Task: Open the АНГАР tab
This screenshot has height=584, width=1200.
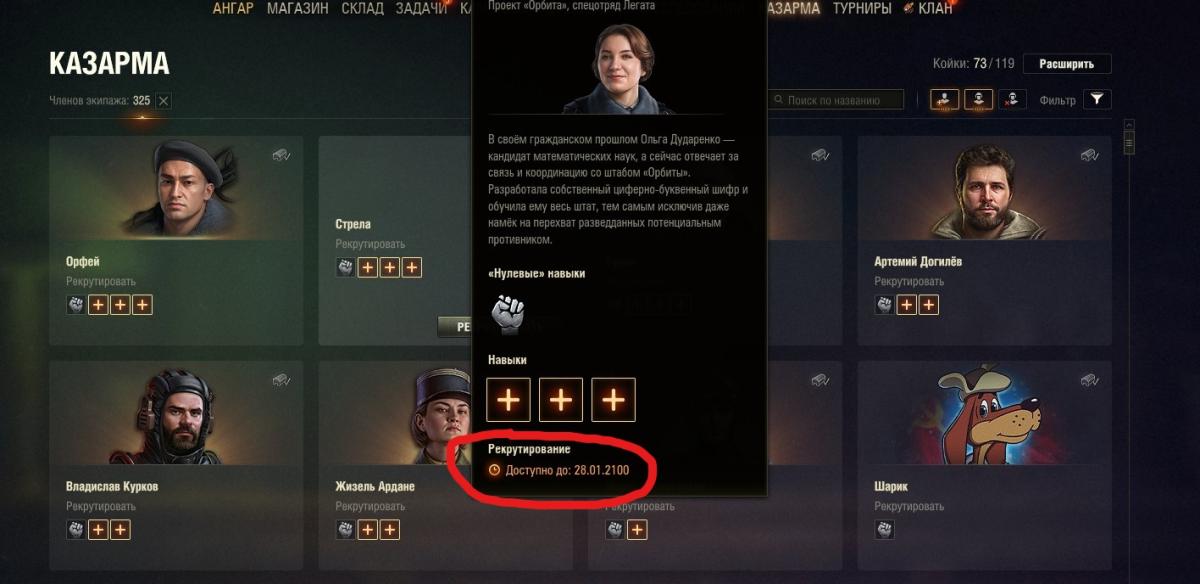Action: (x=233, y=9)
